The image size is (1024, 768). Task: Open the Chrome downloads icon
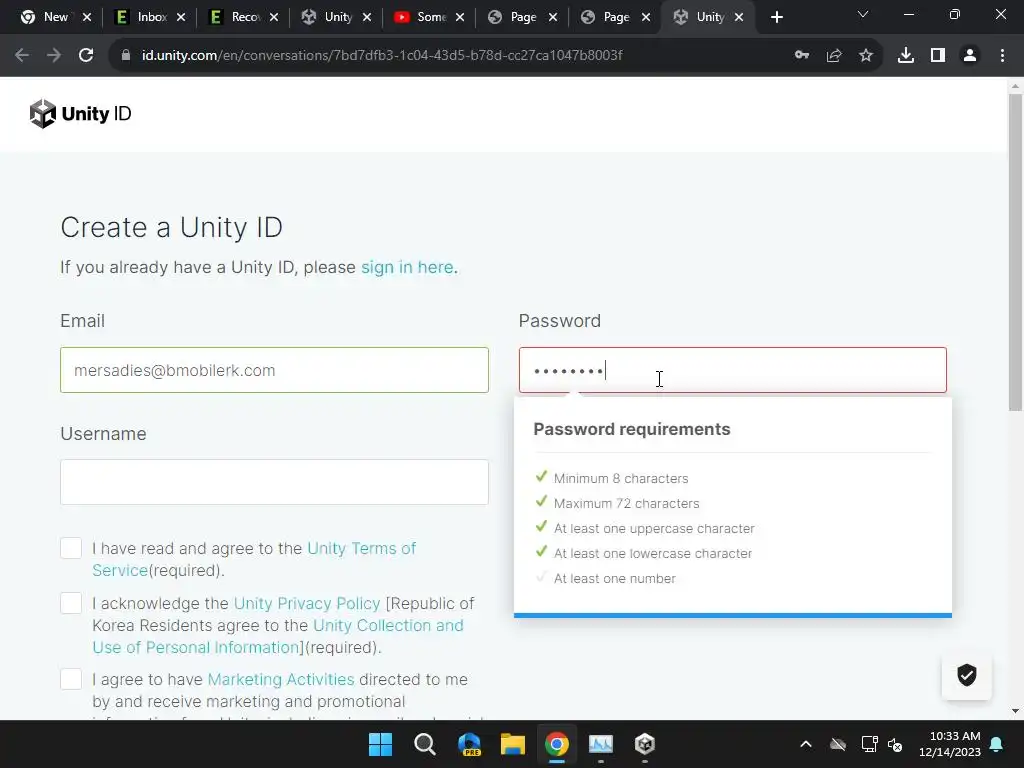click(906, 56)
